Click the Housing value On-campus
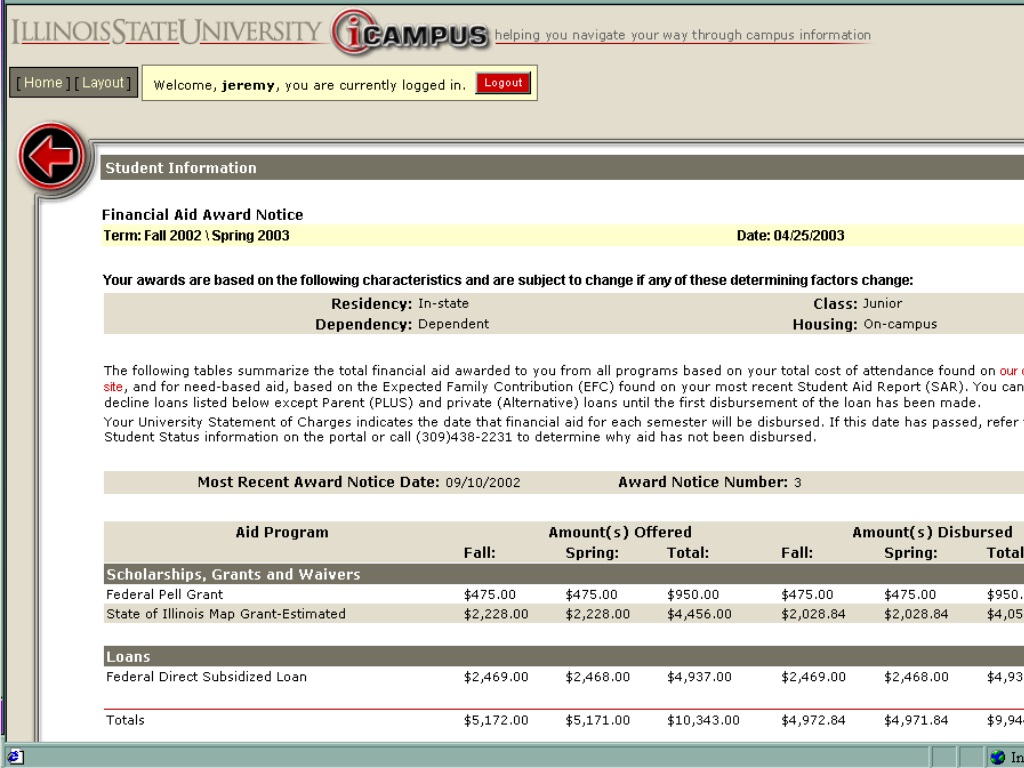Image resolution: width=1024 pixels, height=768 pixels. tap(900, 324)
